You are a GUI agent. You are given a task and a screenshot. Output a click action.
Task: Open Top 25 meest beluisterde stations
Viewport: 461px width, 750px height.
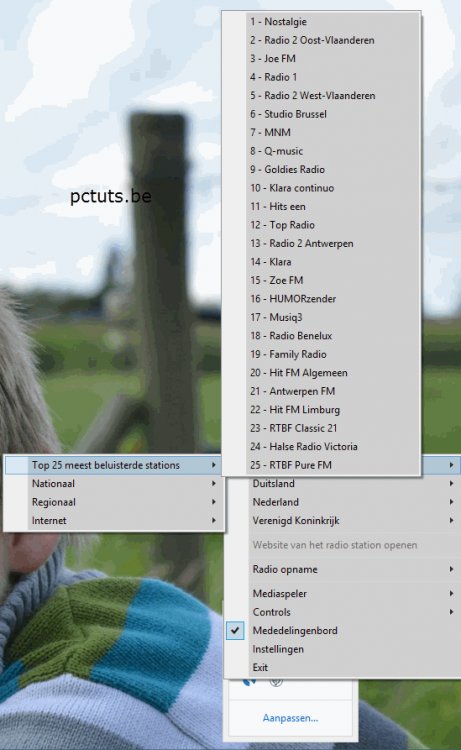(113, 465)
